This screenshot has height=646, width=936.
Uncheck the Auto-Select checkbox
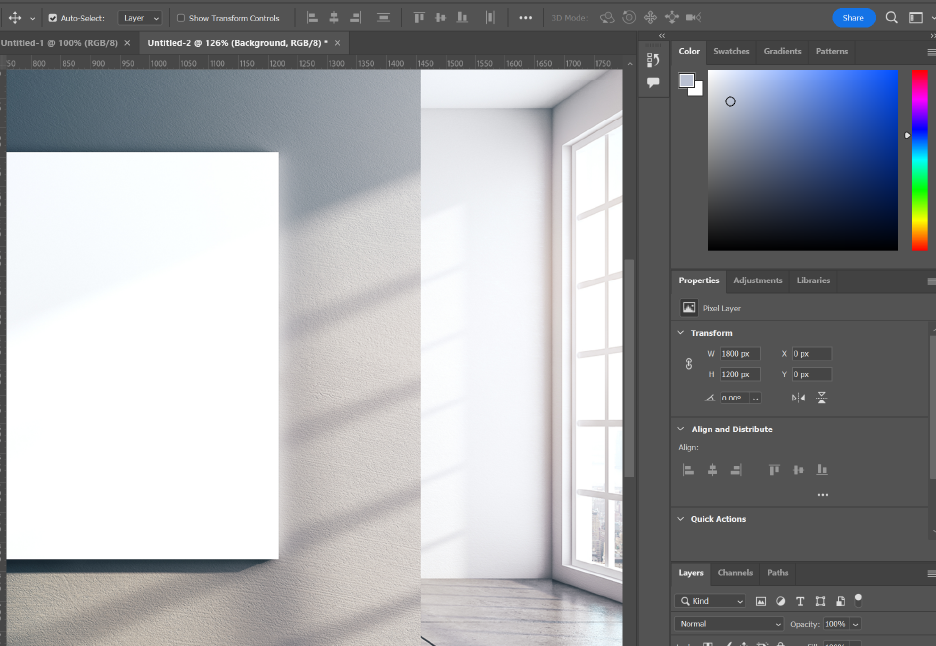click(53, 18)
